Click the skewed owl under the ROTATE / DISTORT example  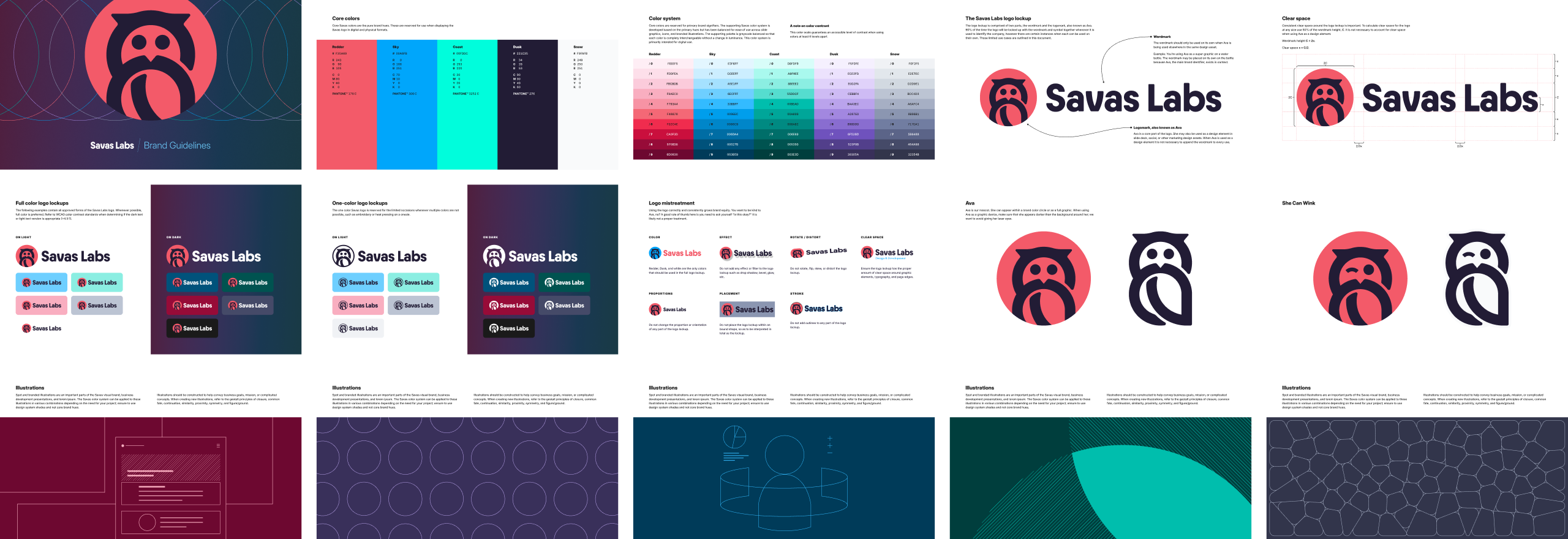[x=797, y=253]
